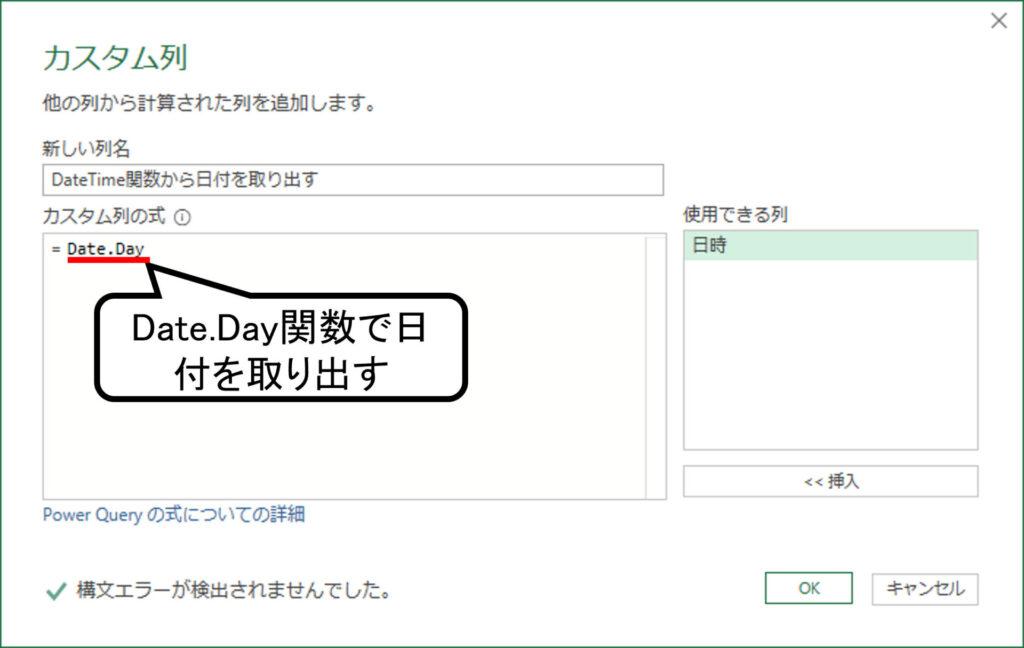Click the Date.Day text in the formula
The width and height of the screenshot is (1024, 648).
click(105, 249)
